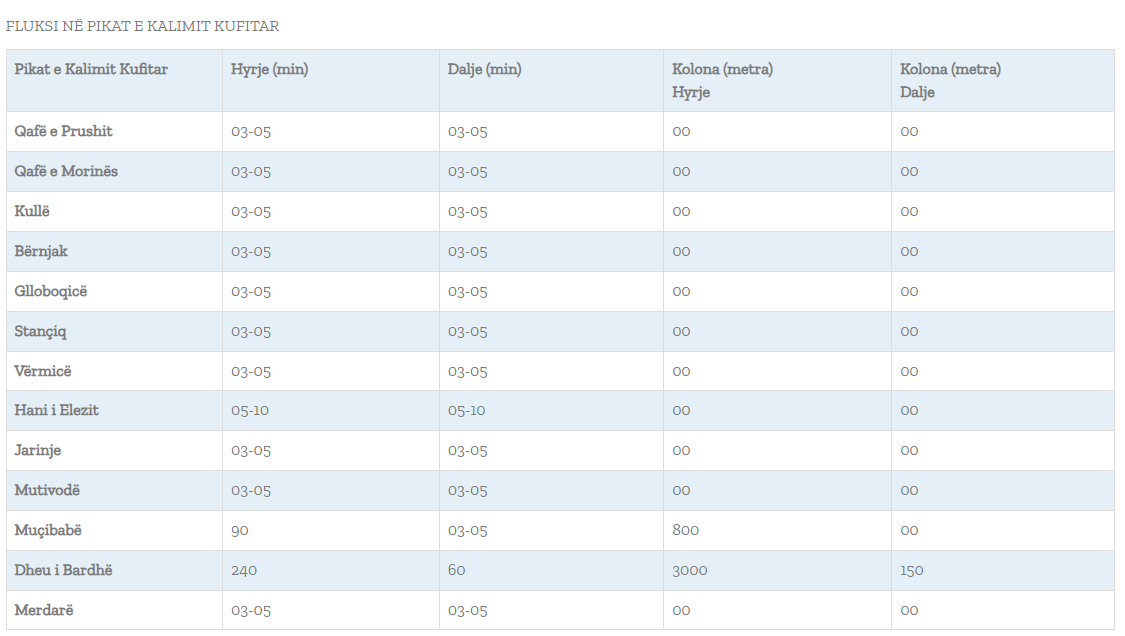Click Muçibabë entry queue value 800

click(x=686, y=530)
